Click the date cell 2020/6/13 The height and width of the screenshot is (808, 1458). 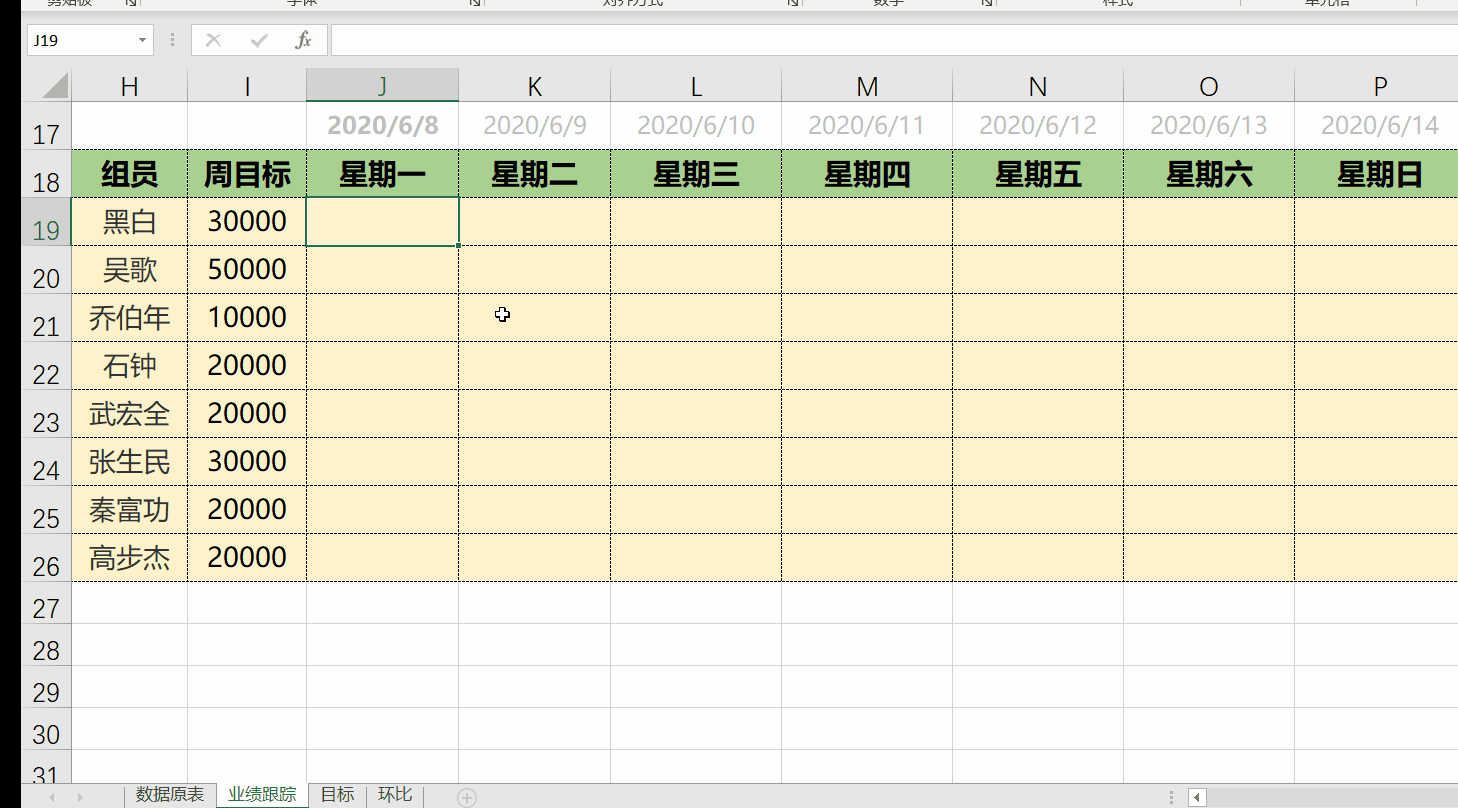[1209, 126]
